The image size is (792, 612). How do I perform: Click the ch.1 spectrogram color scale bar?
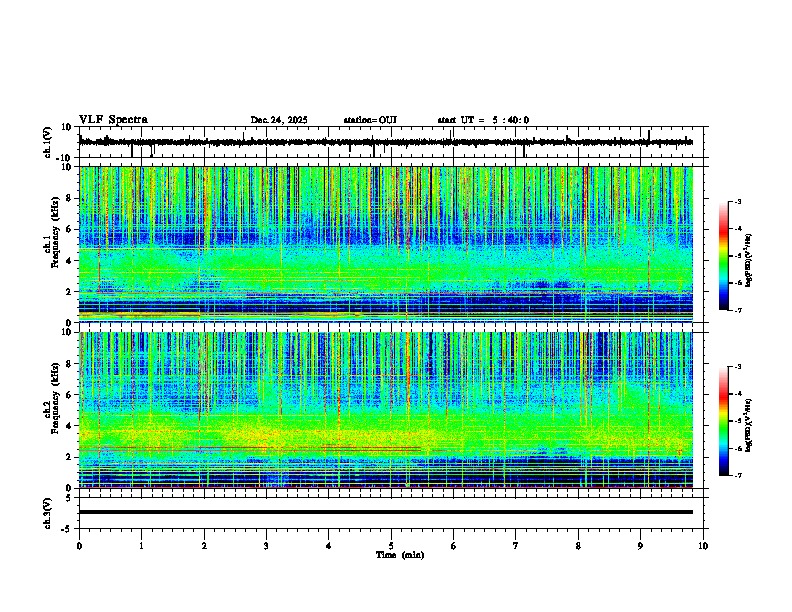(x=723, y=256)
